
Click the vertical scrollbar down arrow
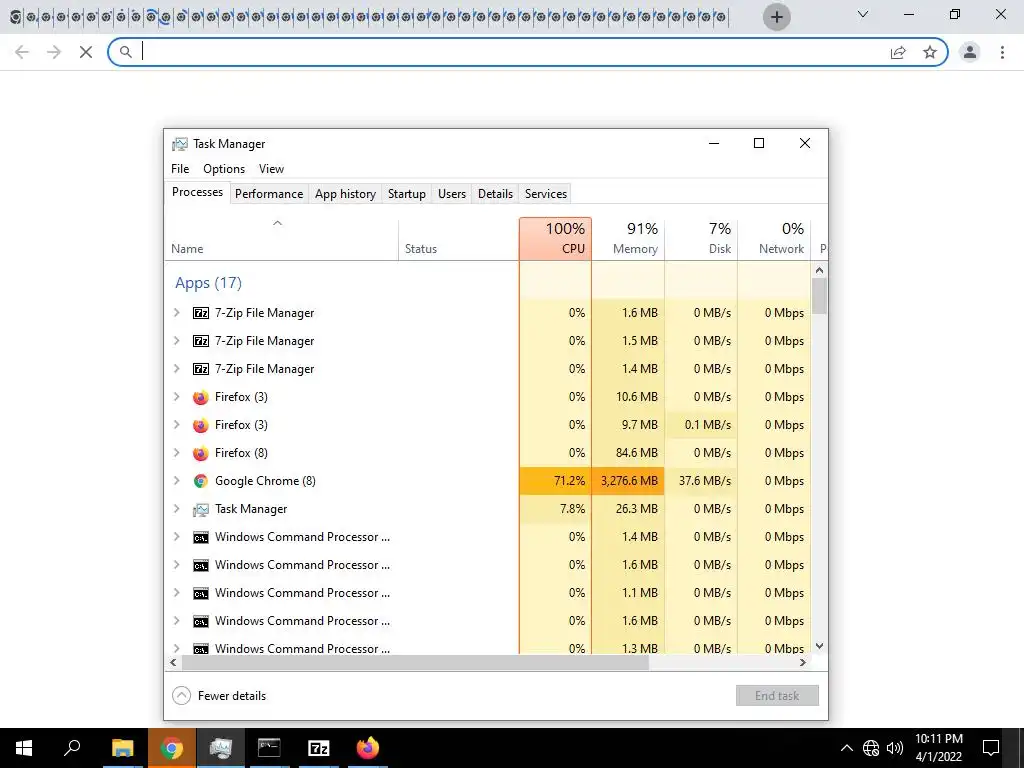click(x=820, y=646)
